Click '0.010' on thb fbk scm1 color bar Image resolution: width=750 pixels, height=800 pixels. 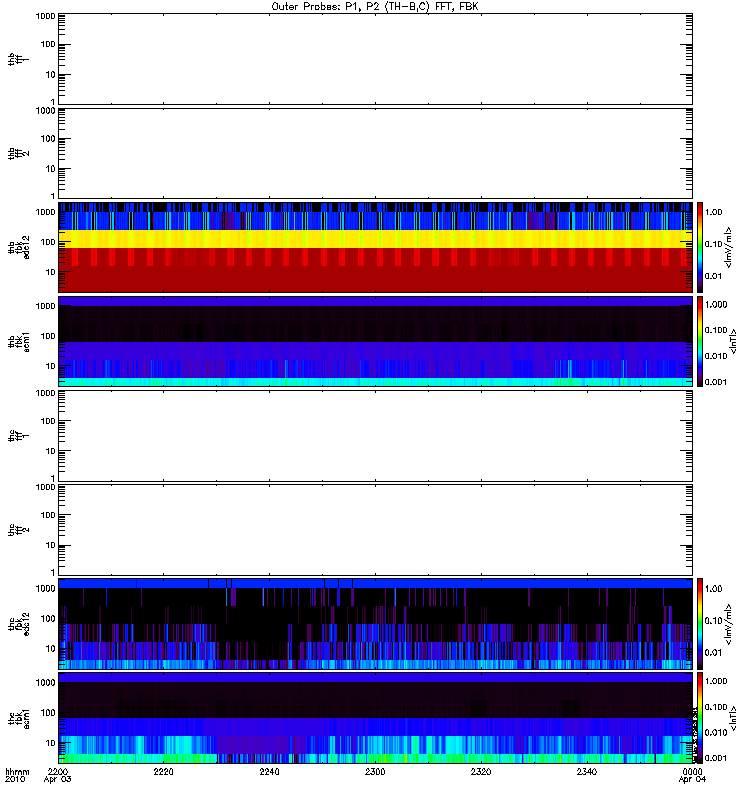716,356
